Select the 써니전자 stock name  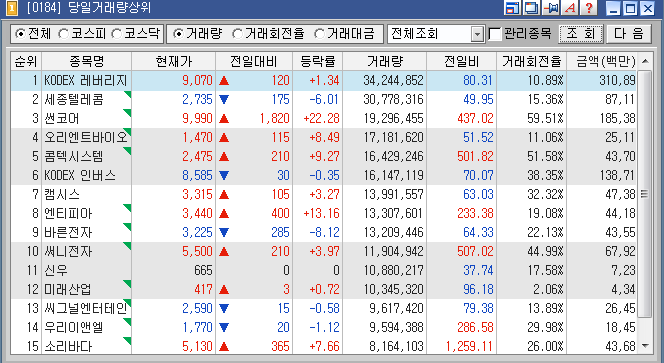[x=68, y=251]
